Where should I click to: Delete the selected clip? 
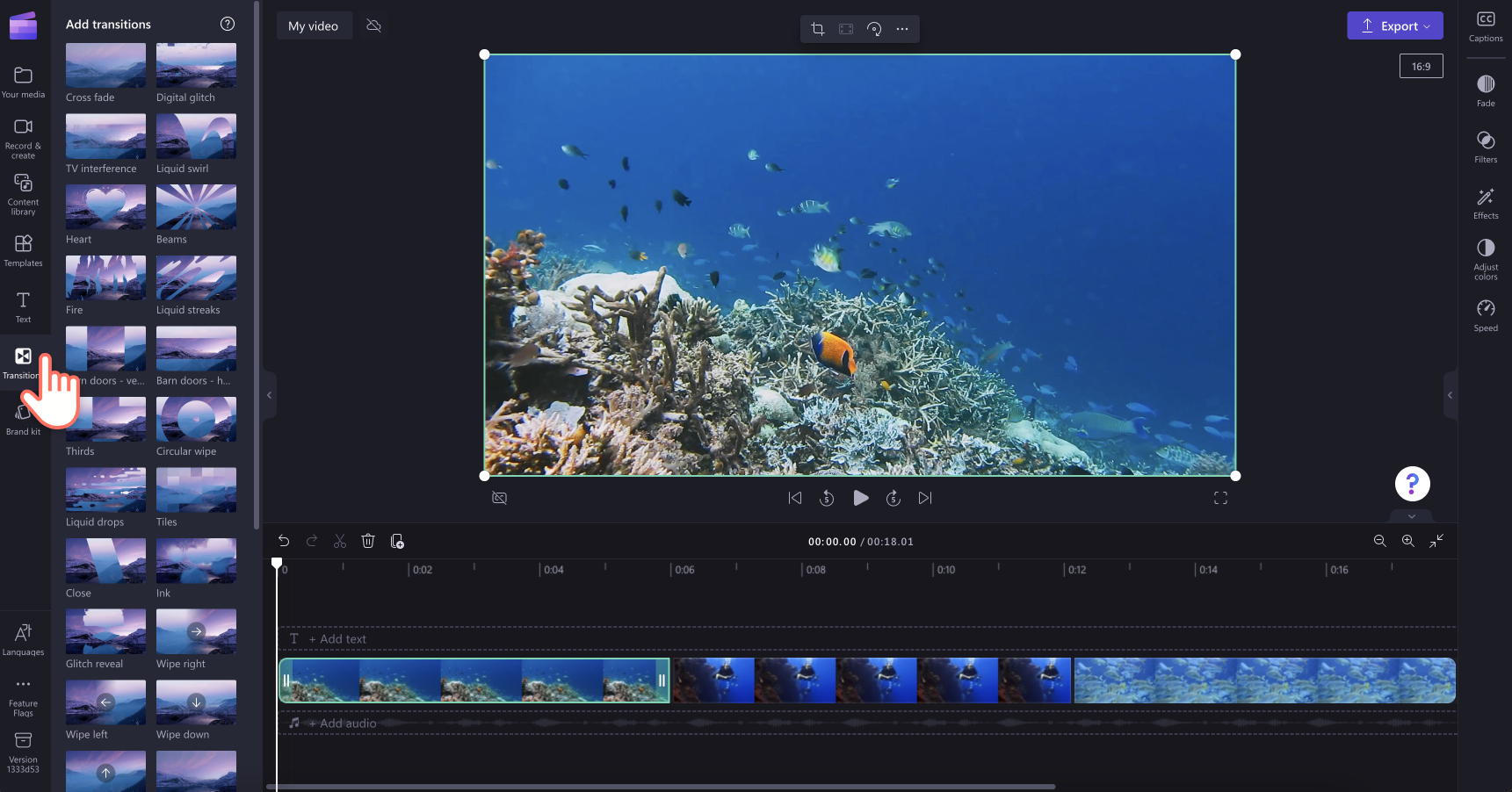[368, 541]
